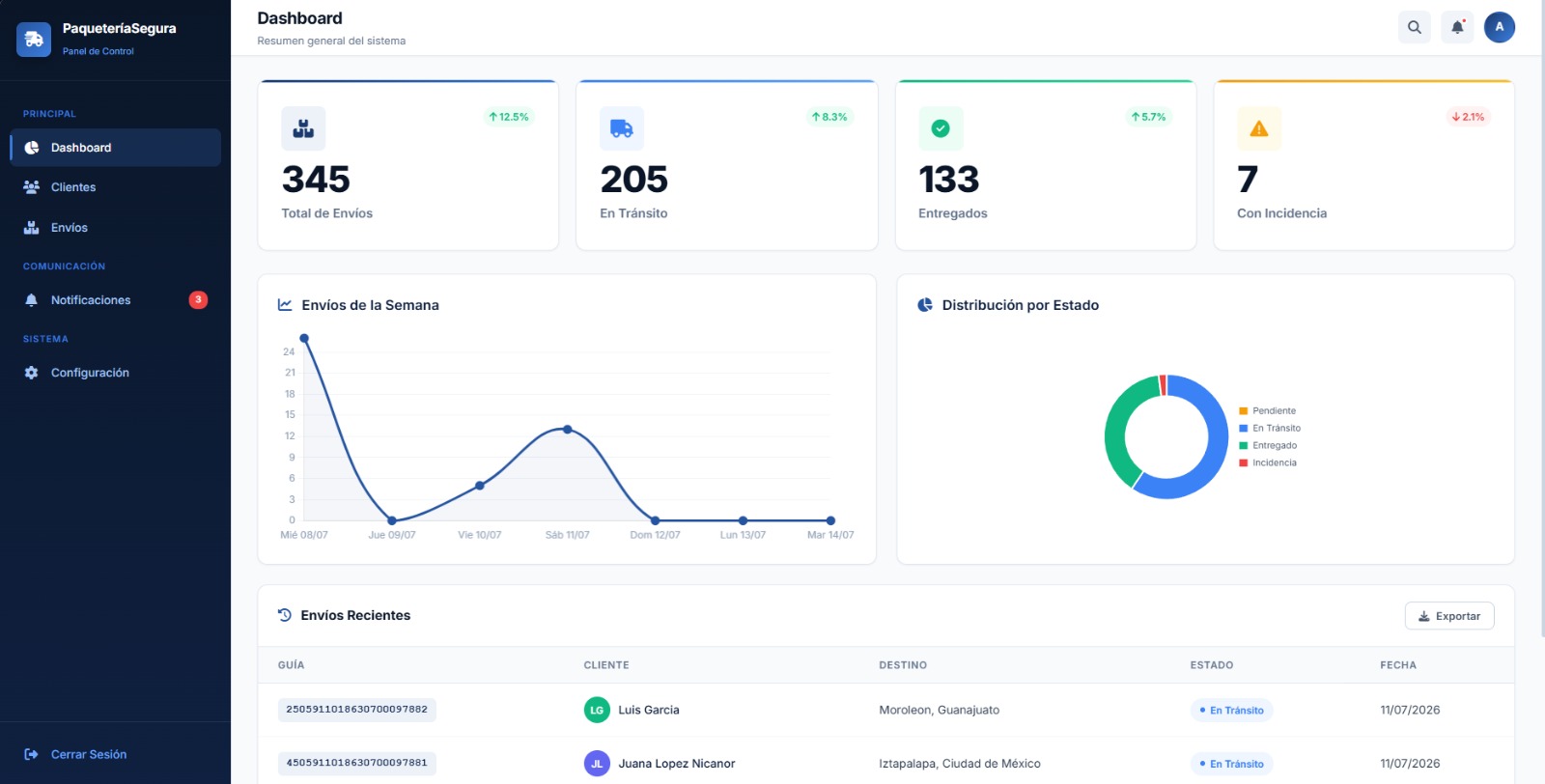Click the 12.5% growth badge
This screenshot has width=1545, height=784.
coord(509,117)
